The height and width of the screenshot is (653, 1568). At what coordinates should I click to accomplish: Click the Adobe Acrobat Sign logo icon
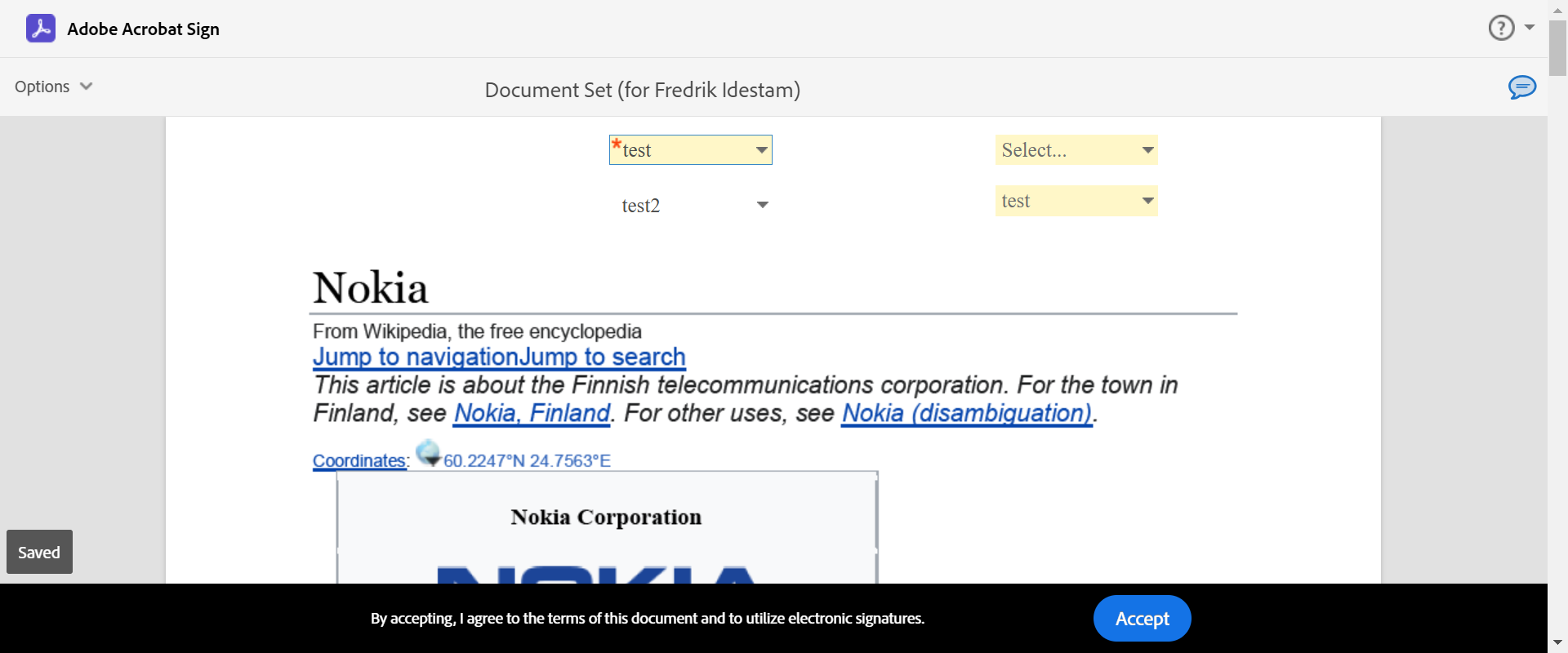coord(41,29)
